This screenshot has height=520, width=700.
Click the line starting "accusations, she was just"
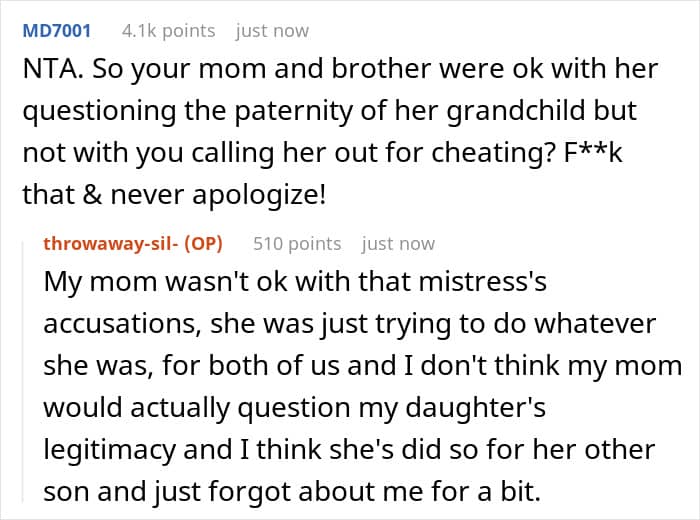coord(349,325)
